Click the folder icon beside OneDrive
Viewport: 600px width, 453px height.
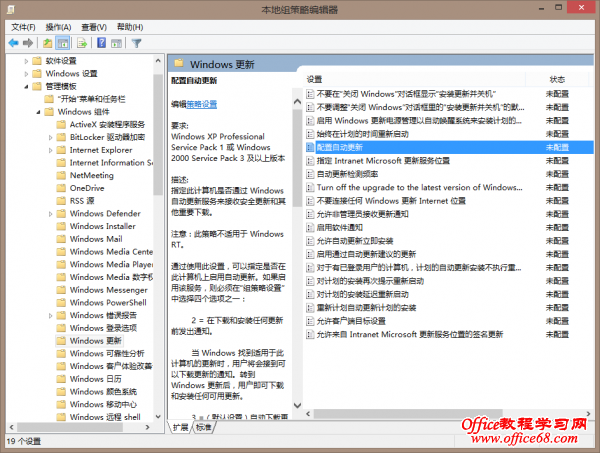[61, 188]
